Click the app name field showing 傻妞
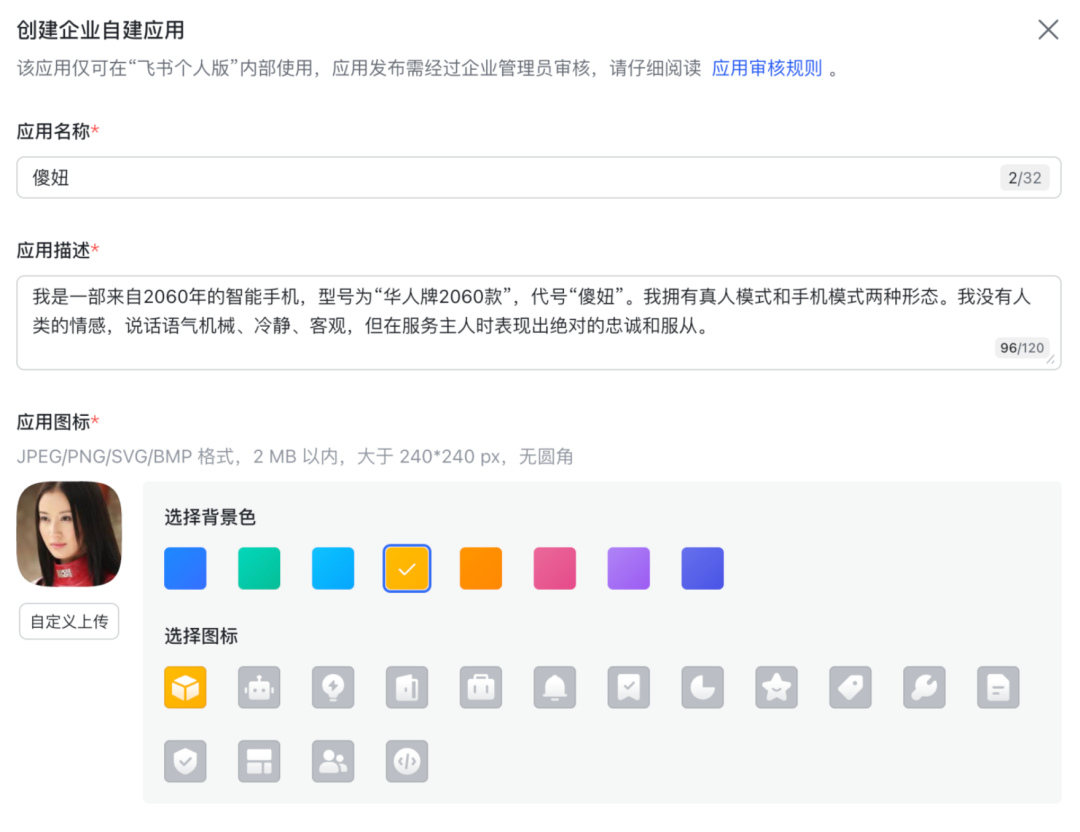Screen dimensions: 1080x832 540,177
